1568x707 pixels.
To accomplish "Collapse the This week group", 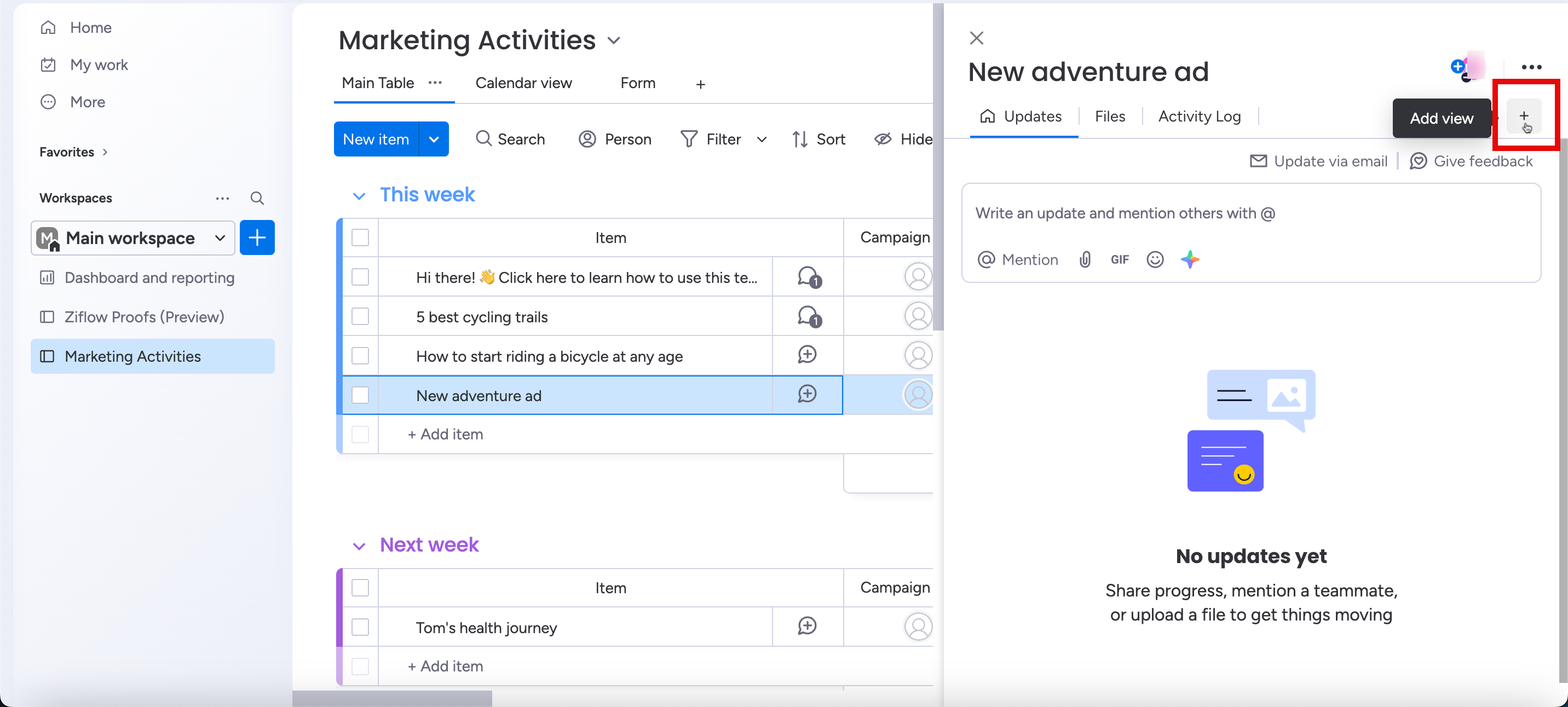I will [359, 196].
